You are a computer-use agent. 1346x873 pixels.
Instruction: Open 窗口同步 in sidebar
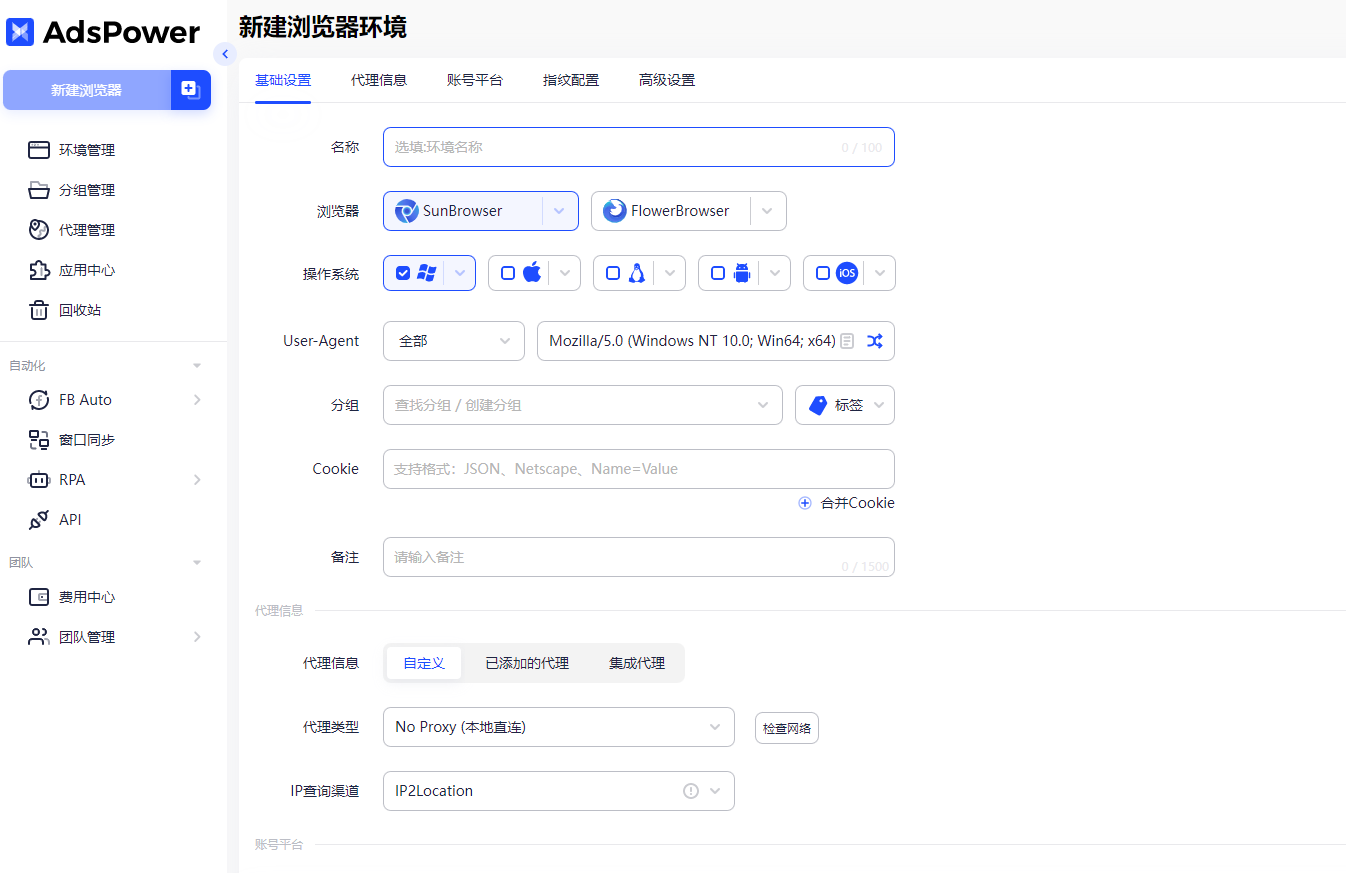86,440
